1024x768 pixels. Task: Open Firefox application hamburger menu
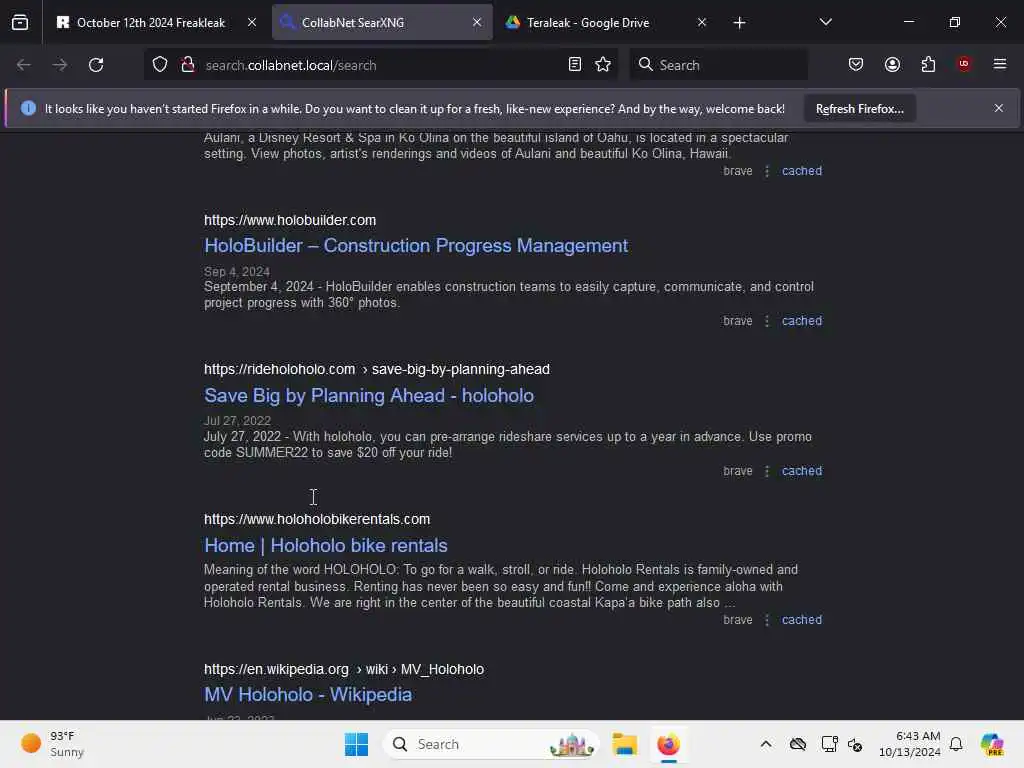click(1000, 64)
